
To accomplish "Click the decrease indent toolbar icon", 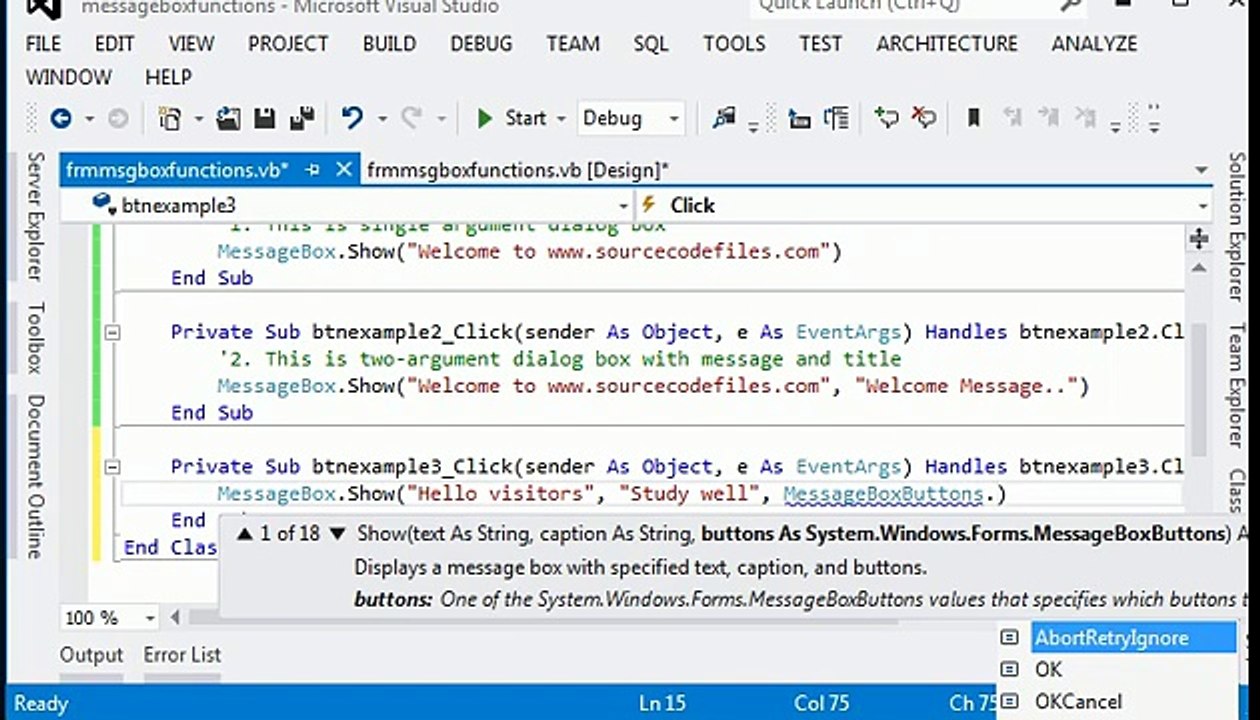I will click(x=799, y=119).
